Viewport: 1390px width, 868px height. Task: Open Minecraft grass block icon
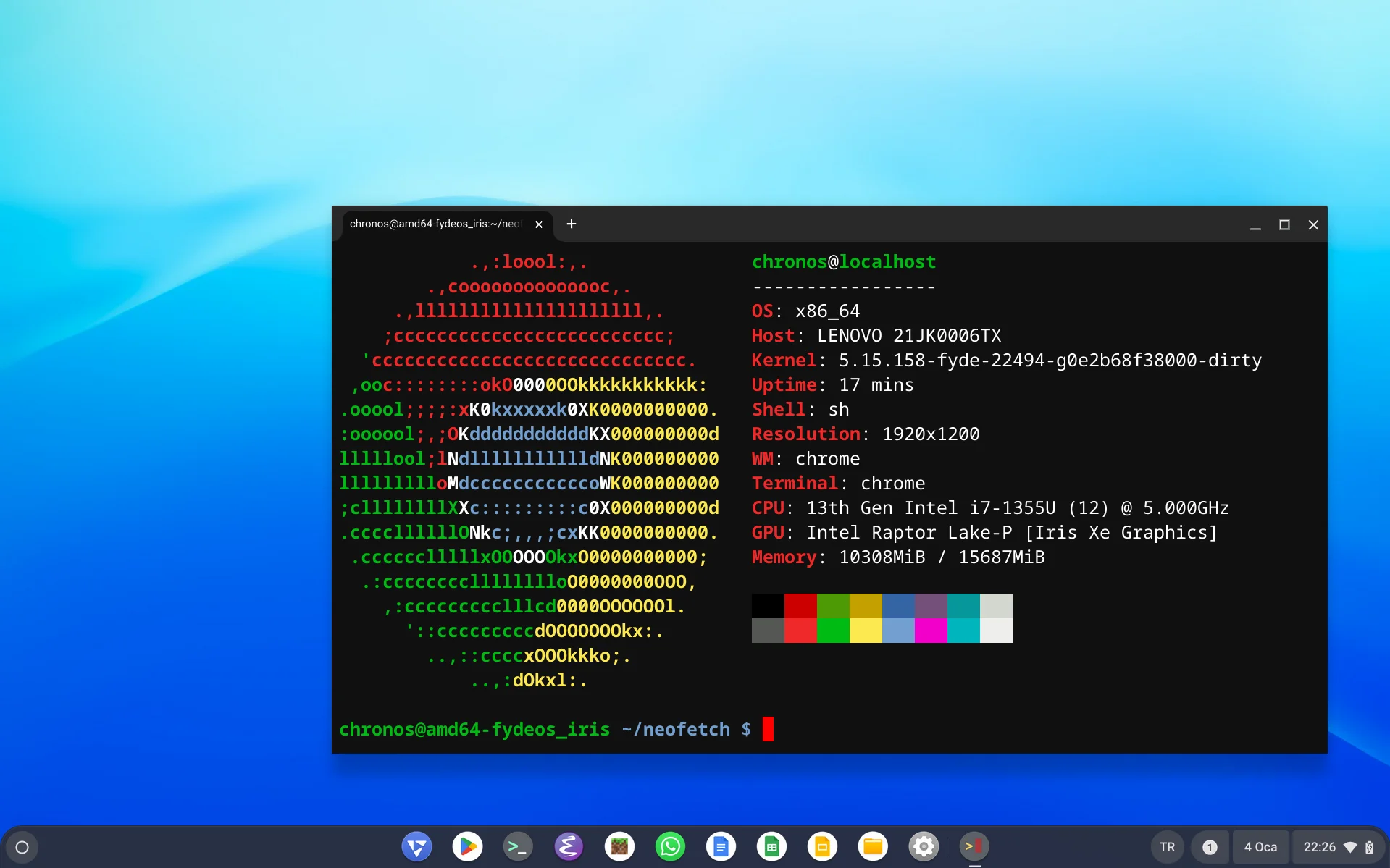pyautogui.click(x=619, y=846)
